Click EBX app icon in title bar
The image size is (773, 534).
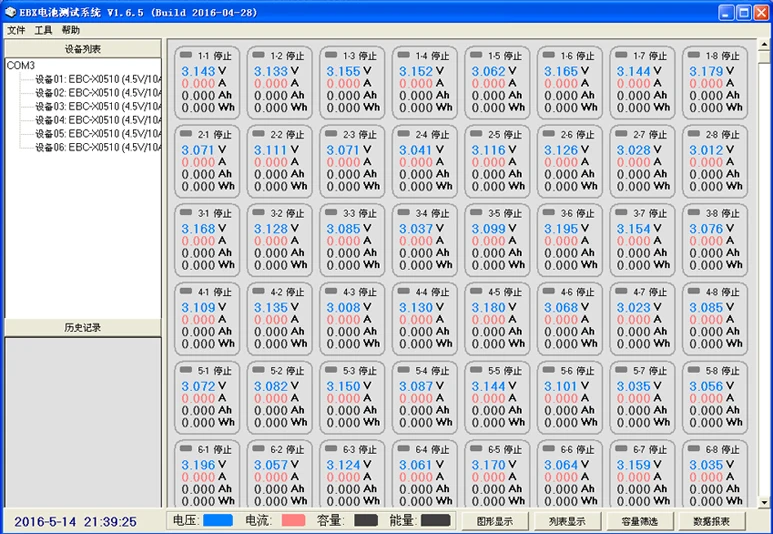(10, 12)
